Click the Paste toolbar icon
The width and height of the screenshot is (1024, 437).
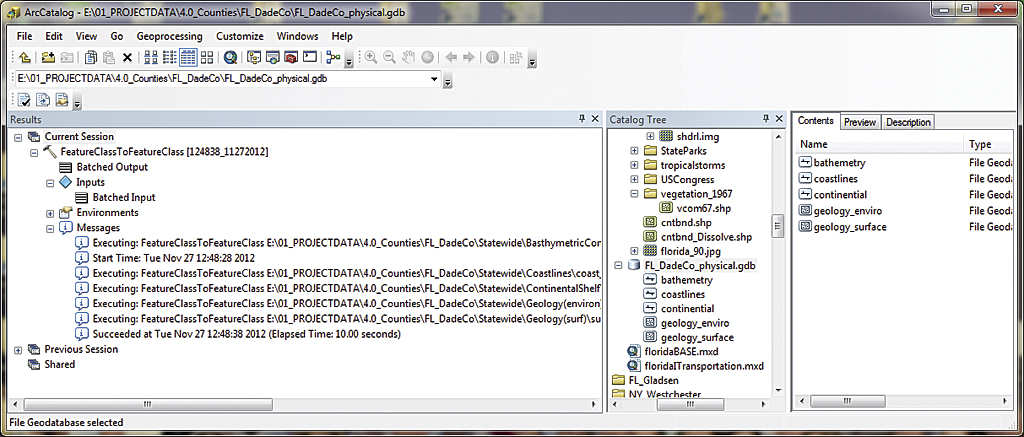point(109,57)
